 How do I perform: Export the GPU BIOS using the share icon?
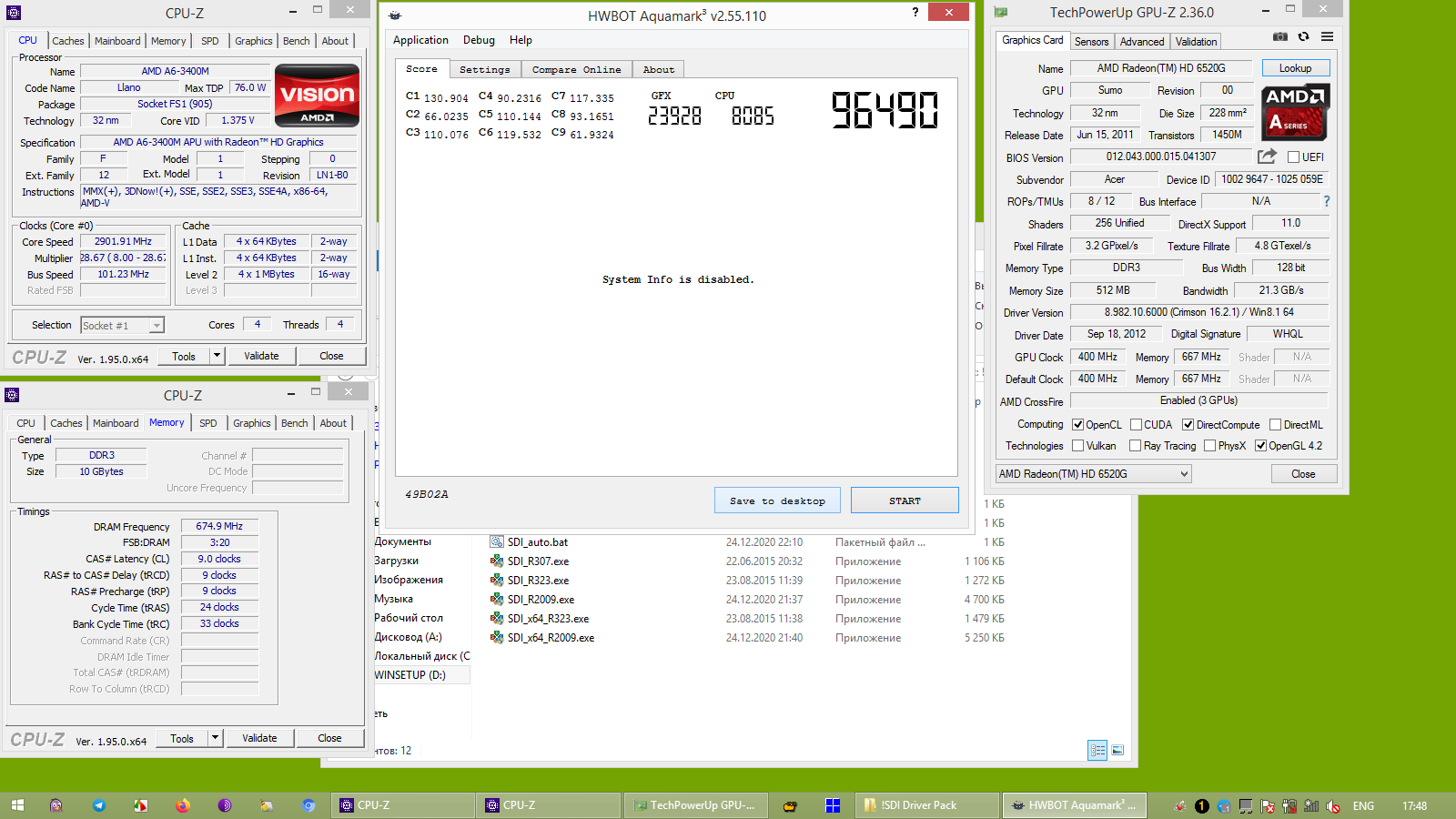tap(1267, 157)
